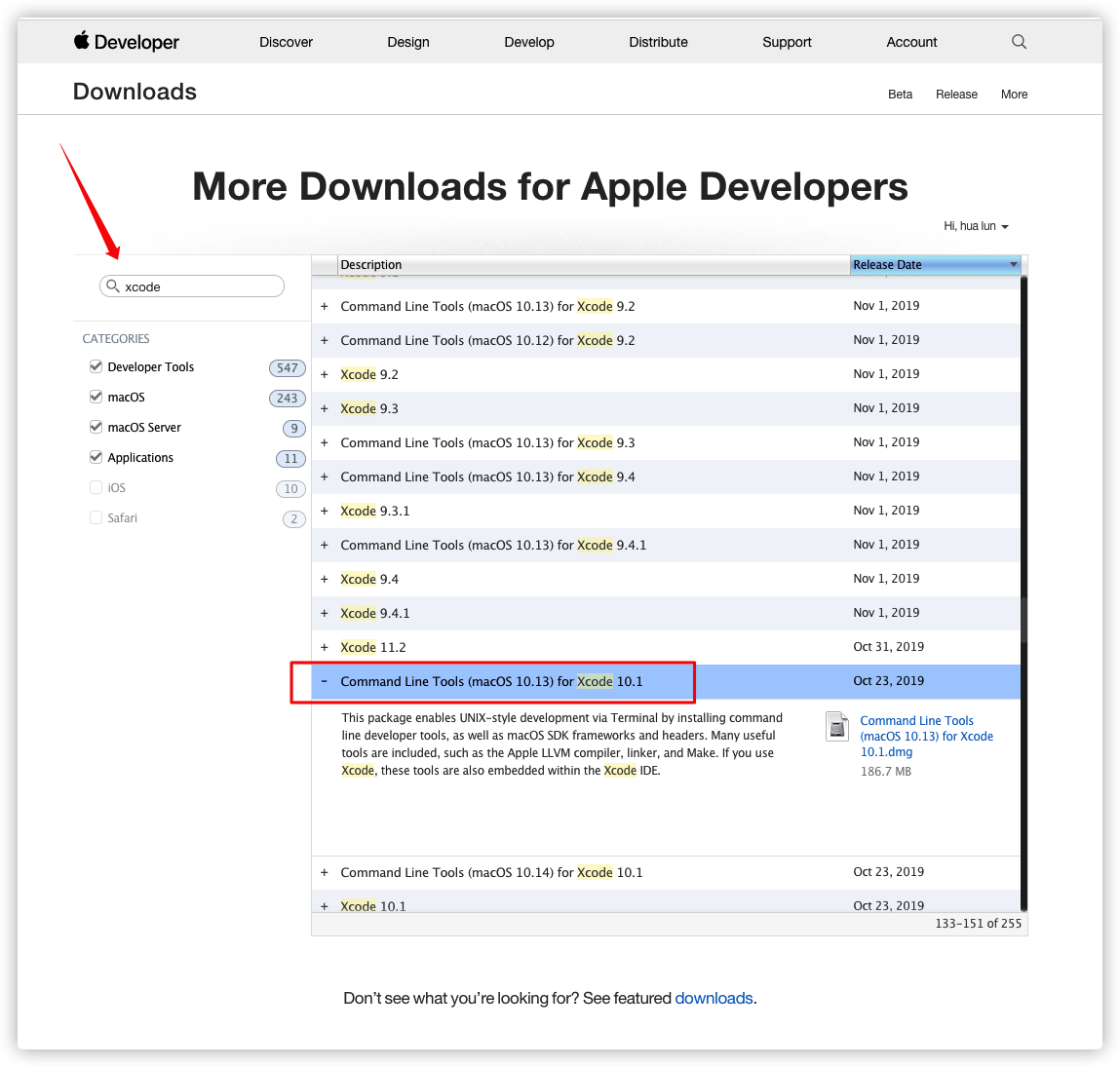Expand the Xcode 11.2 row
This screenshot has width=1120, height=1067.
click(325, 647)
